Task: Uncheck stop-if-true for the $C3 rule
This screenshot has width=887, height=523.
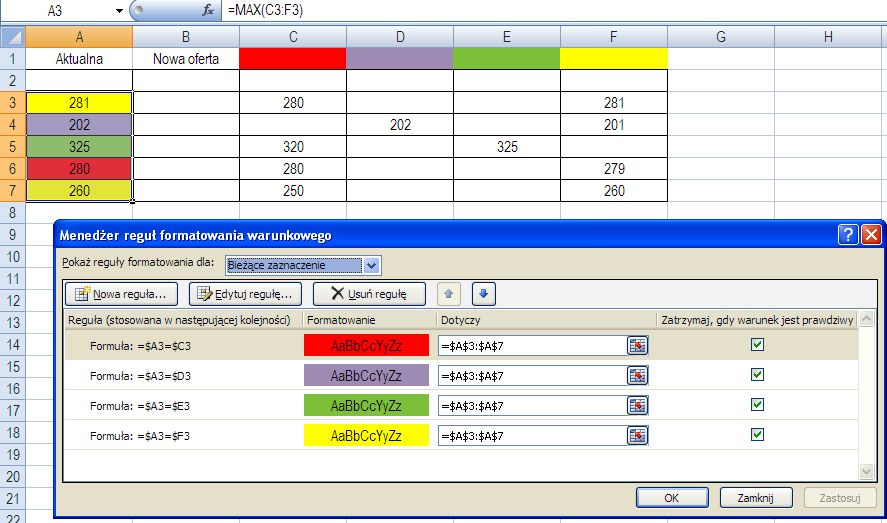Action: pyautogui.click(x=757, y=344)
